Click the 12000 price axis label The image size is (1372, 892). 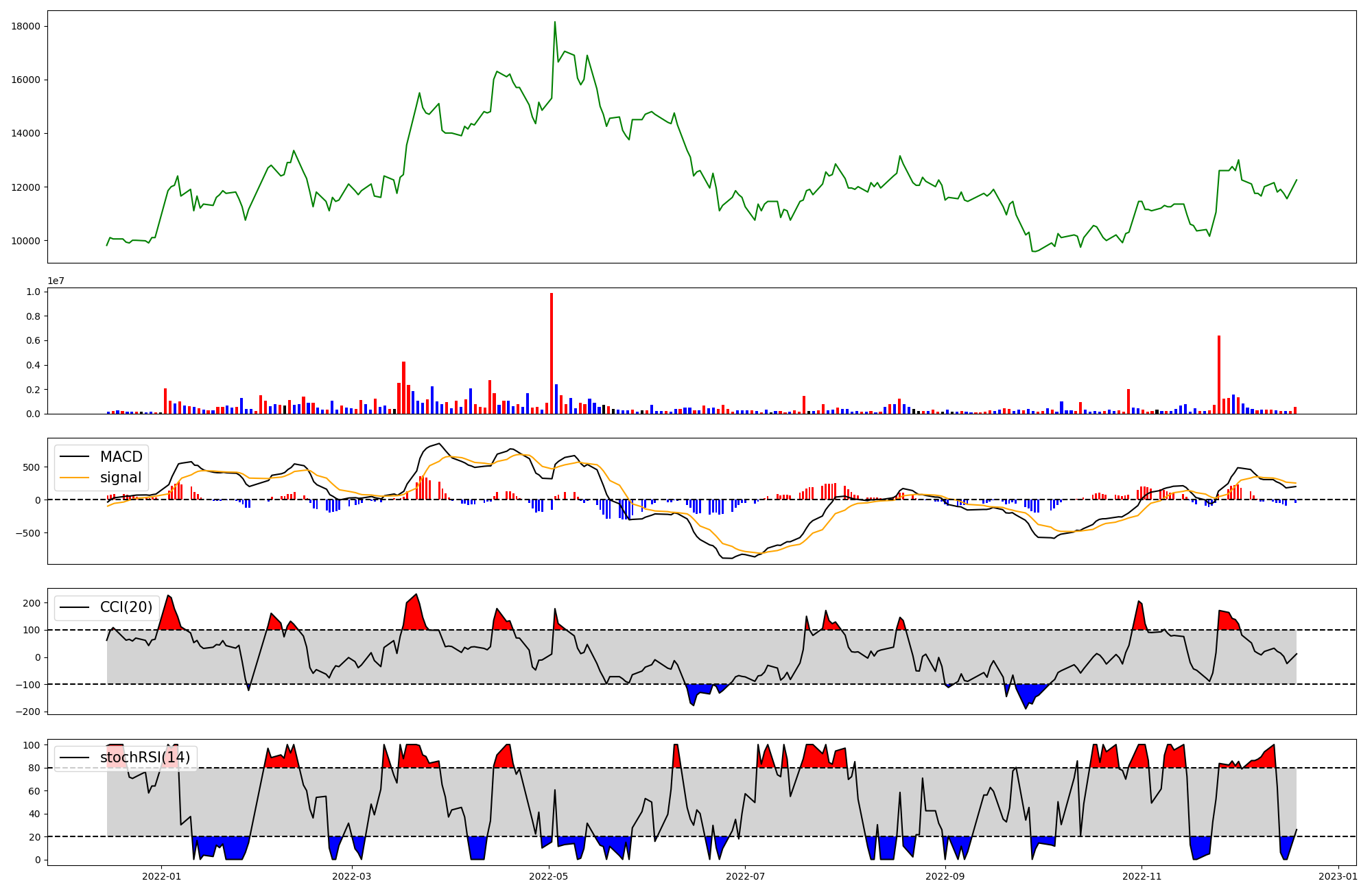click(26, 187)
